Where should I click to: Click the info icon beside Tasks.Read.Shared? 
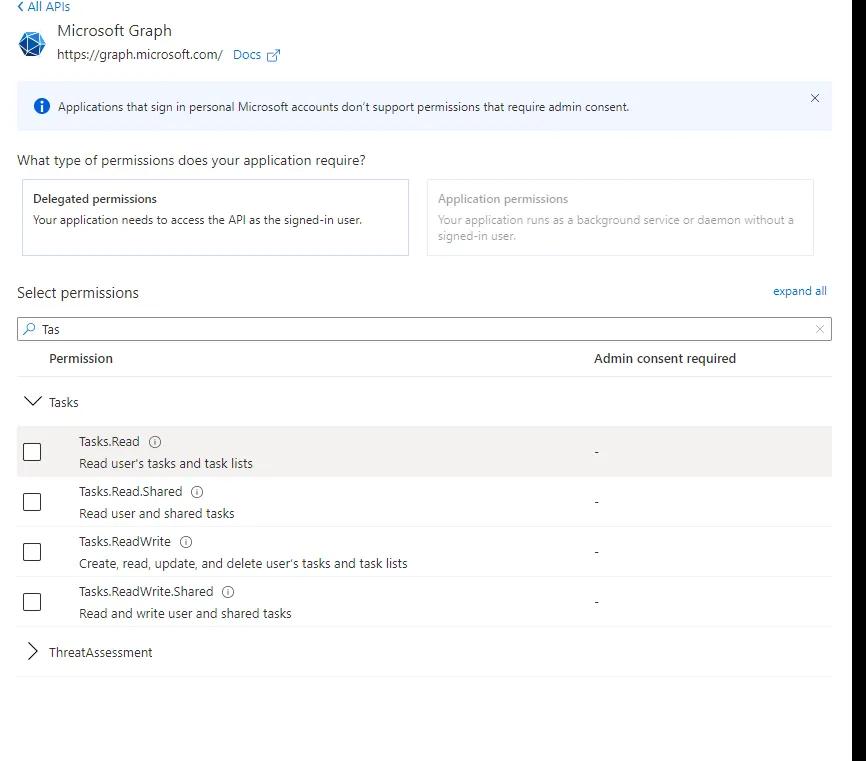197,492
